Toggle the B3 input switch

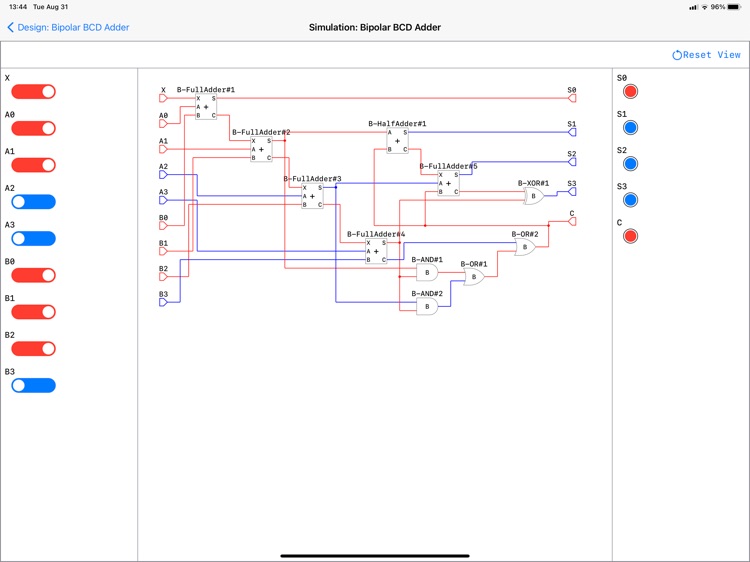click(x=33, y=386)
